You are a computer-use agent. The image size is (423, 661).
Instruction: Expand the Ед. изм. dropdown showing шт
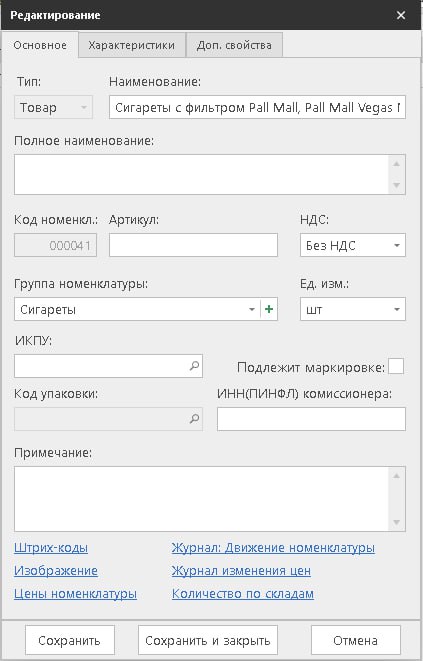(x=353, y=309)
